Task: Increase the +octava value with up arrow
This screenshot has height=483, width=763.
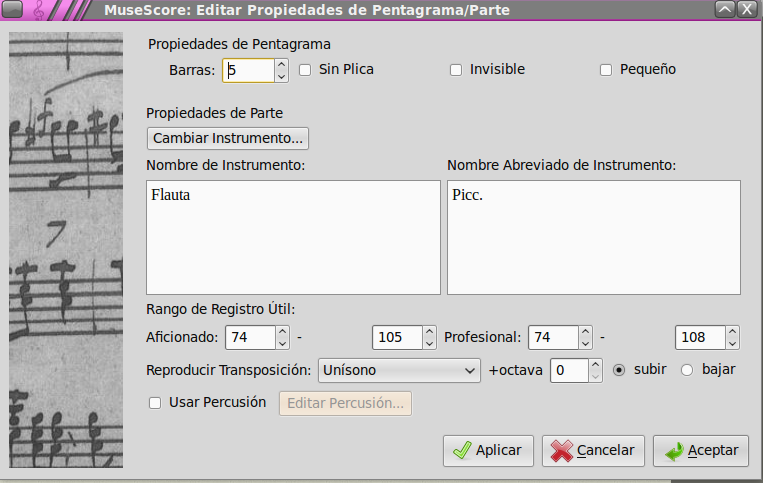Action: 595,365
